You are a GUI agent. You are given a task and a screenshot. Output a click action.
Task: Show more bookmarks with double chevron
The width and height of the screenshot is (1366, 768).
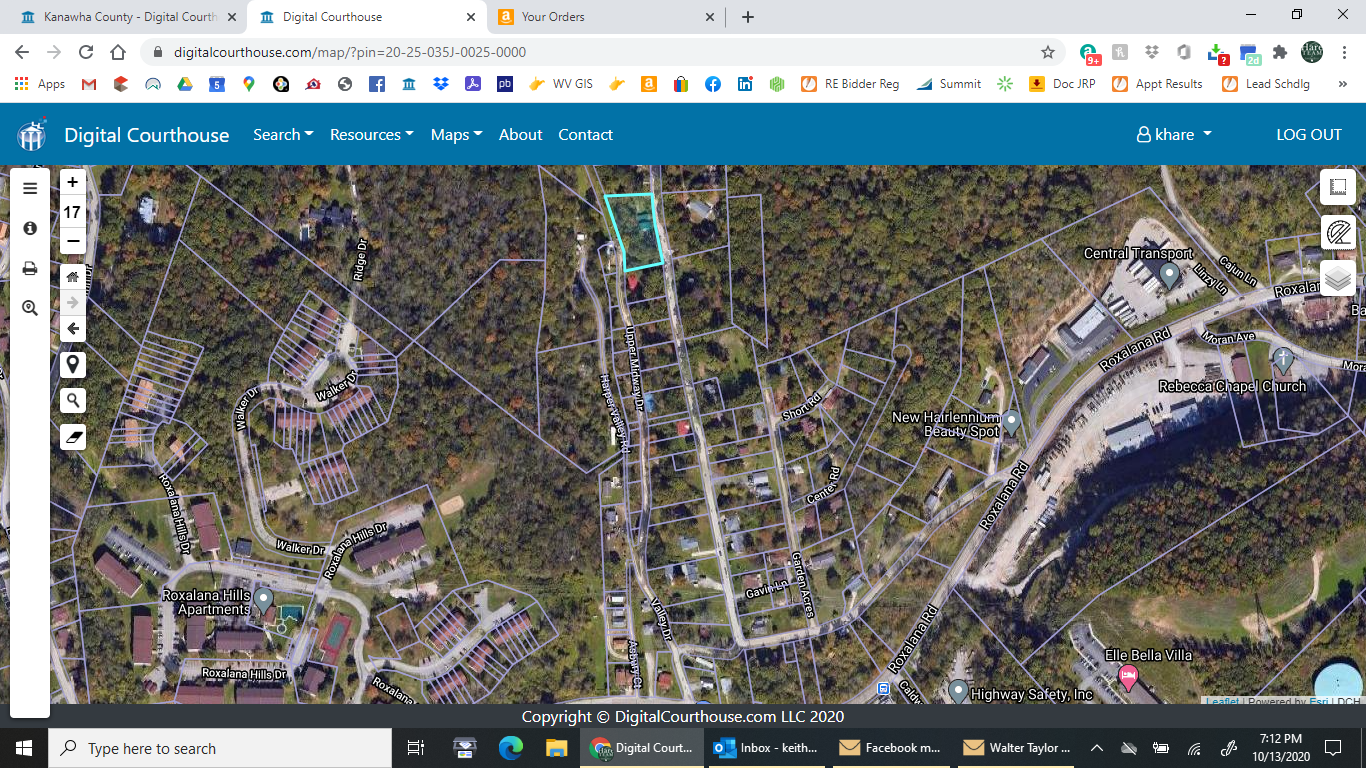click(x=1343, y=84)
